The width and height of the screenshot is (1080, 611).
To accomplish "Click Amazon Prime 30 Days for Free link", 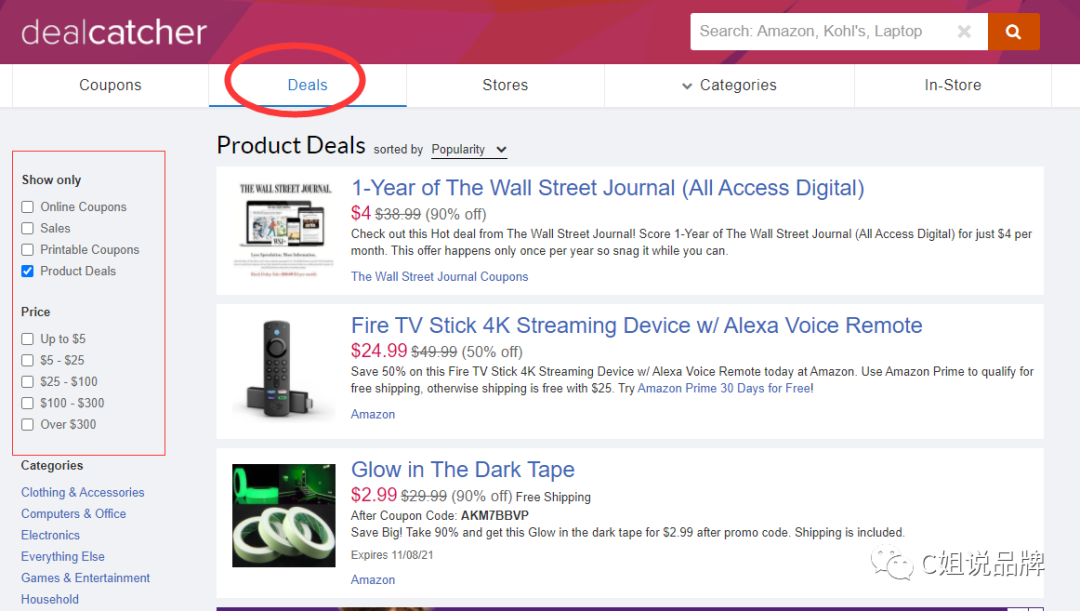I will pos(724,388).
